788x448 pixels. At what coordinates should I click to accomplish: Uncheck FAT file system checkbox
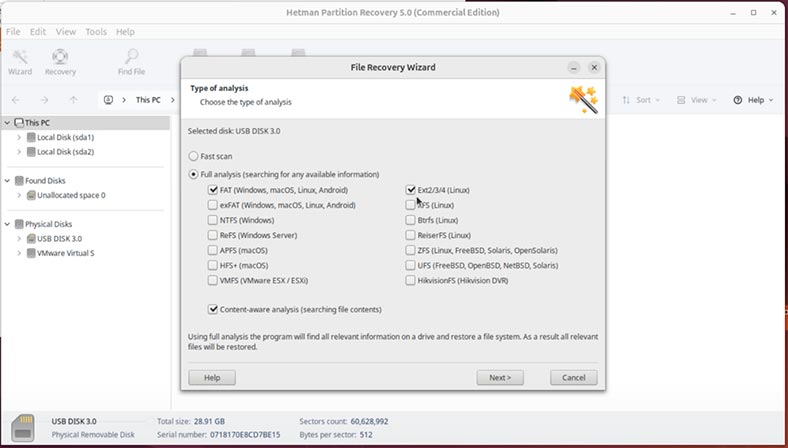coord(213,190)
